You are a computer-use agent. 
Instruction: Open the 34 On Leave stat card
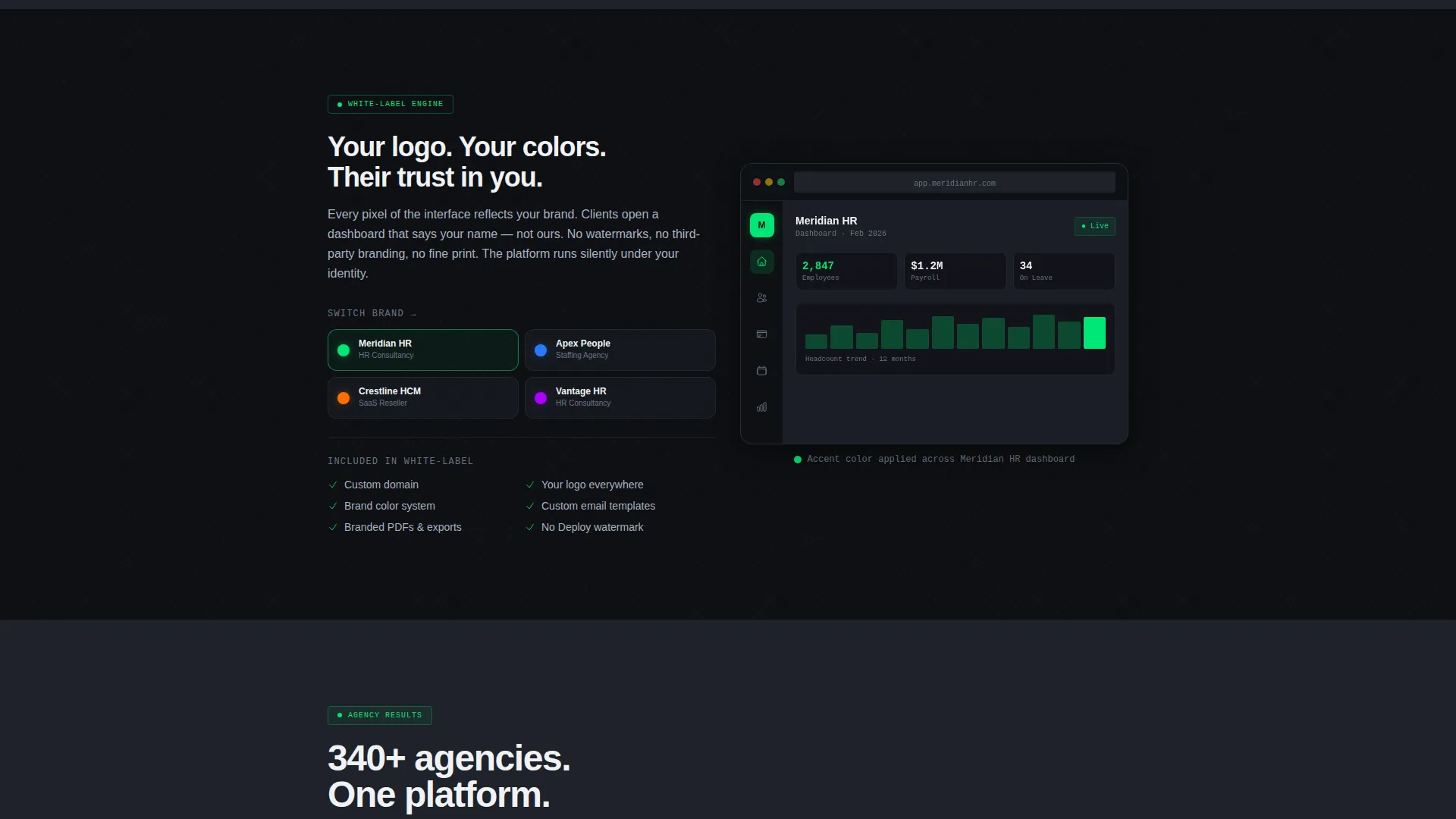click(x=1065, y=271)
